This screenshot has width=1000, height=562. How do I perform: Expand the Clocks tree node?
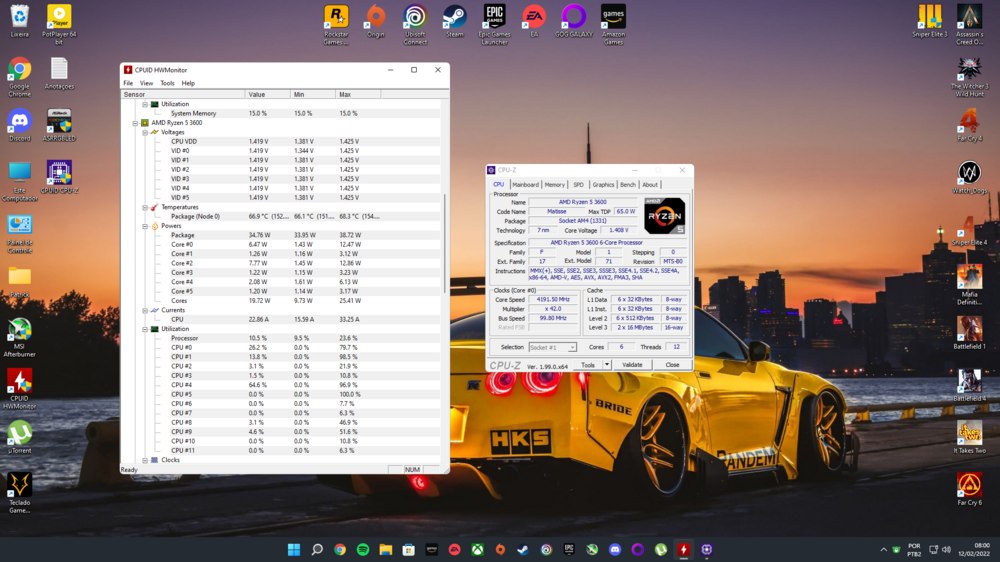[145, 460]
